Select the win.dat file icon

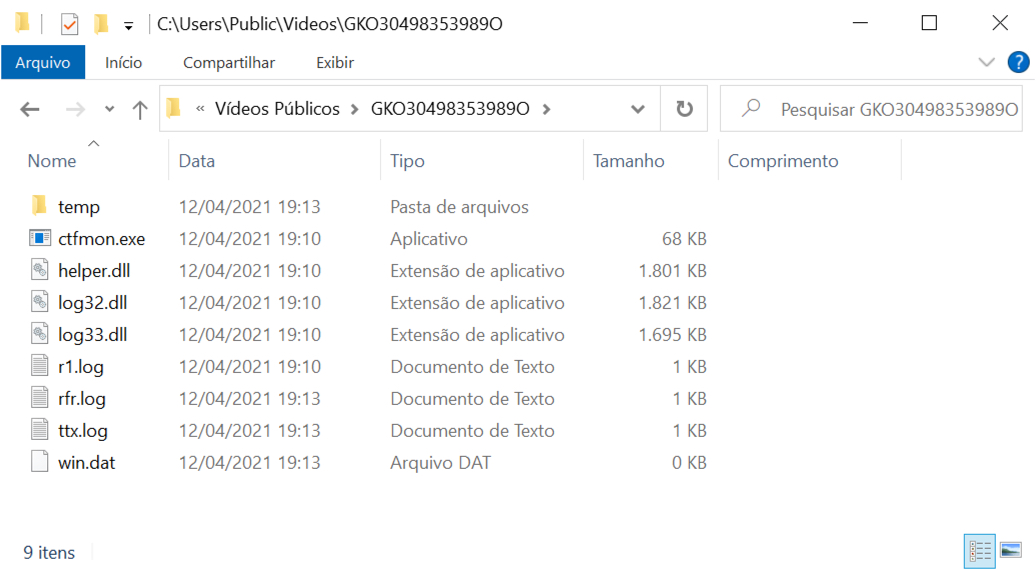(x=40, y=461)
